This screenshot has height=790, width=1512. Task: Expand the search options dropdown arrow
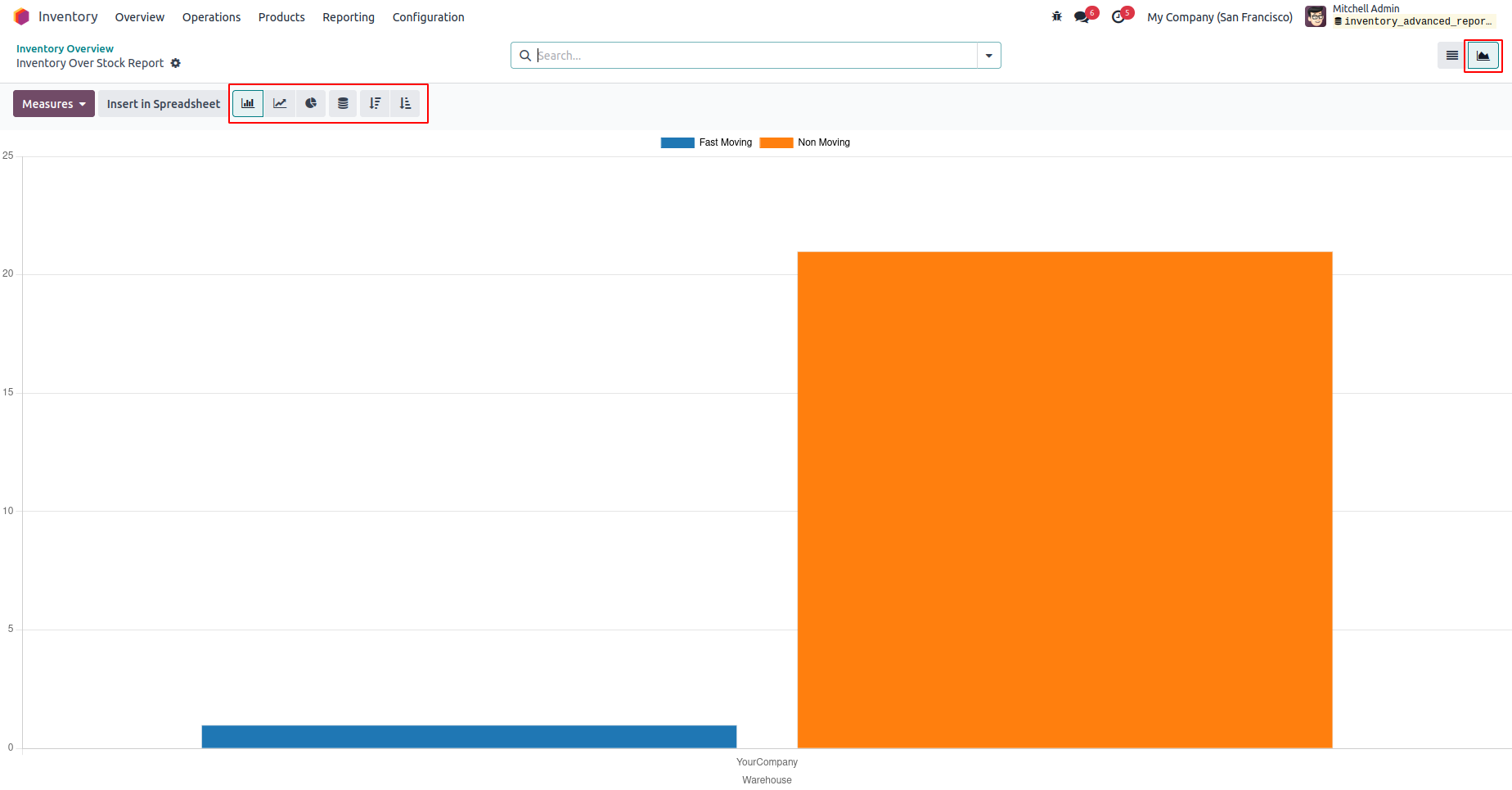click(989, 56)
